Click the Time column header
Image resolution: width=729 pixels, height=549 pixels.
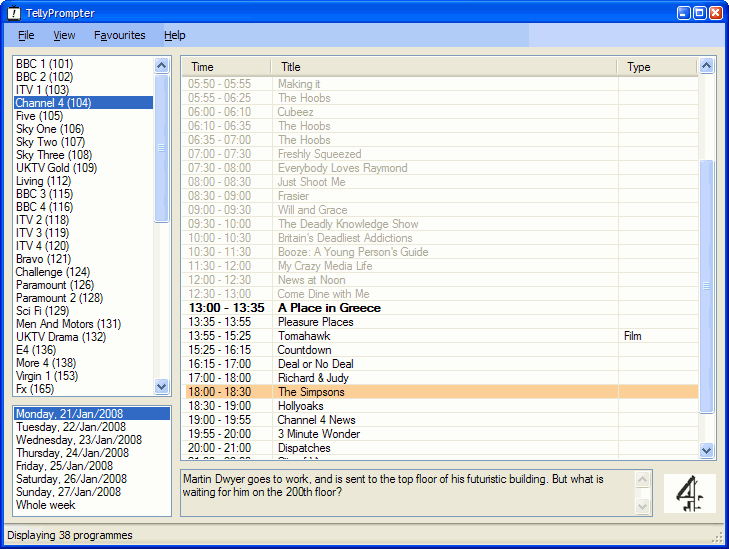click(x=226, y=67)
